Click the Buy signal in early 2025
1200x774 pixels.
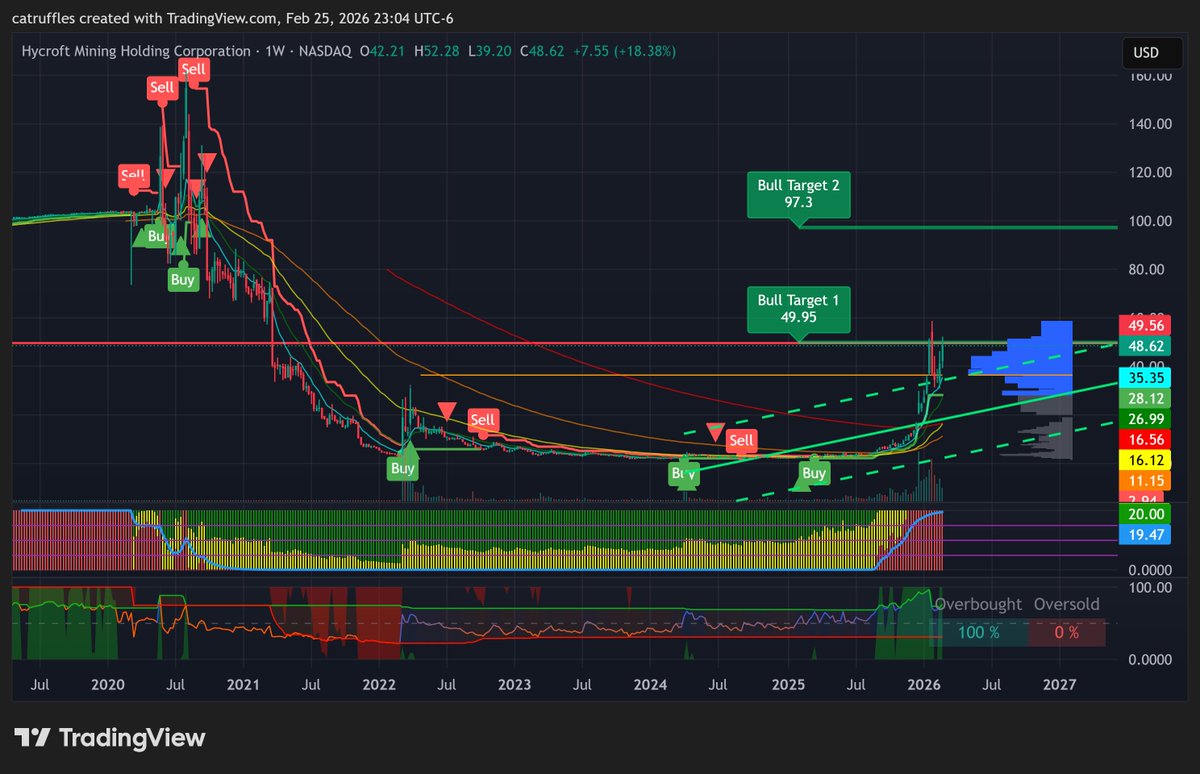click(x=814, y=472)
